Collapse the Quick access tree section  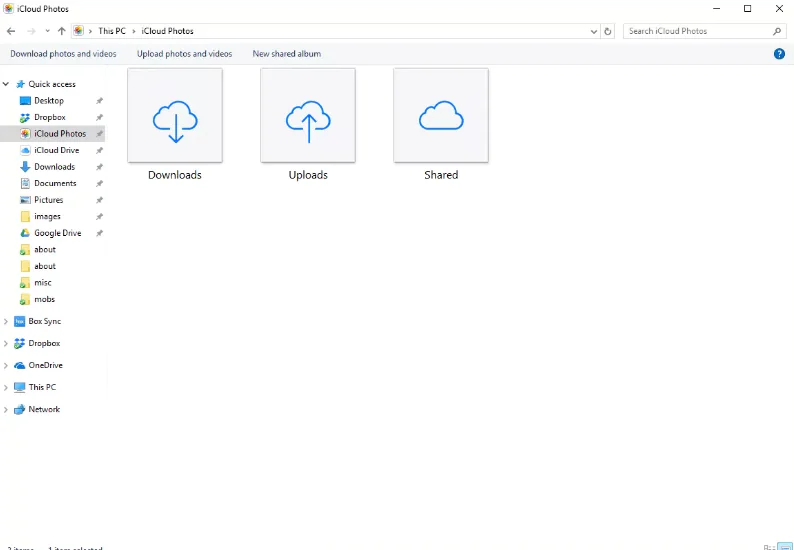click(6, 85)
